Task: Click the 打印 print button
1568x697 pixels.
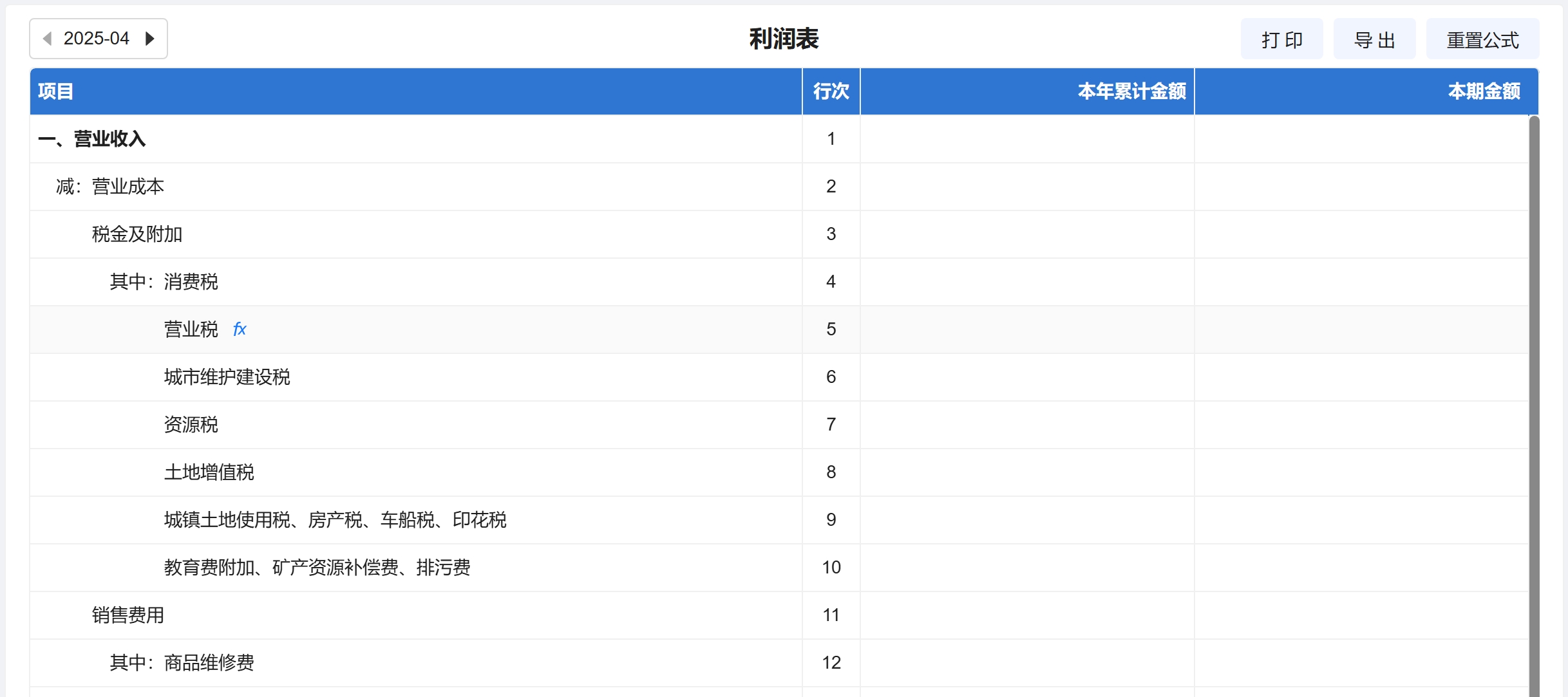Action: pyautogui.click(x=1281, y=40)
